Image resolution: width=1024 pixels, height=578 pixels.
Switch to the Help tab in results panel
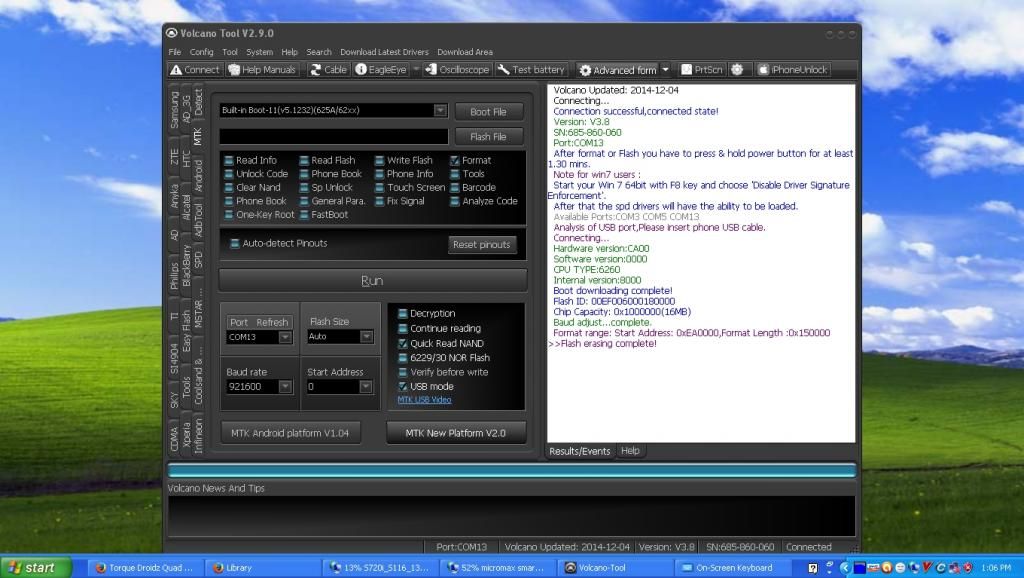click(630, 451)
